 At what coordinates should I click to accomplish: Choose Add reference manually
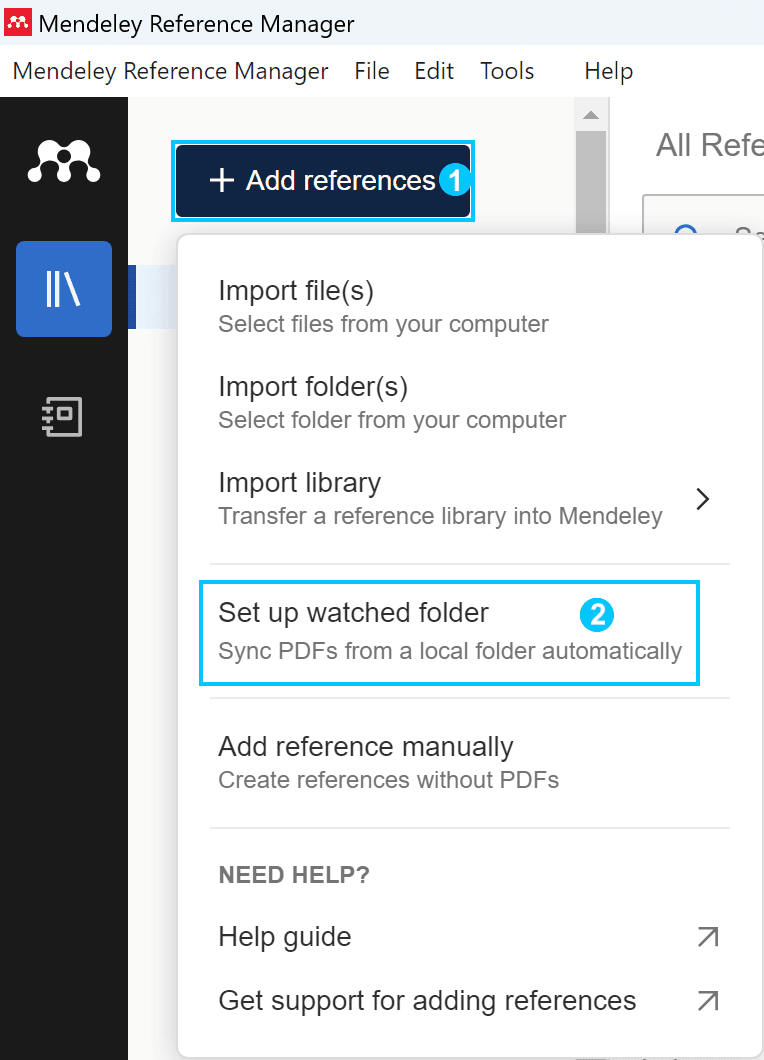tap(389, 763)
